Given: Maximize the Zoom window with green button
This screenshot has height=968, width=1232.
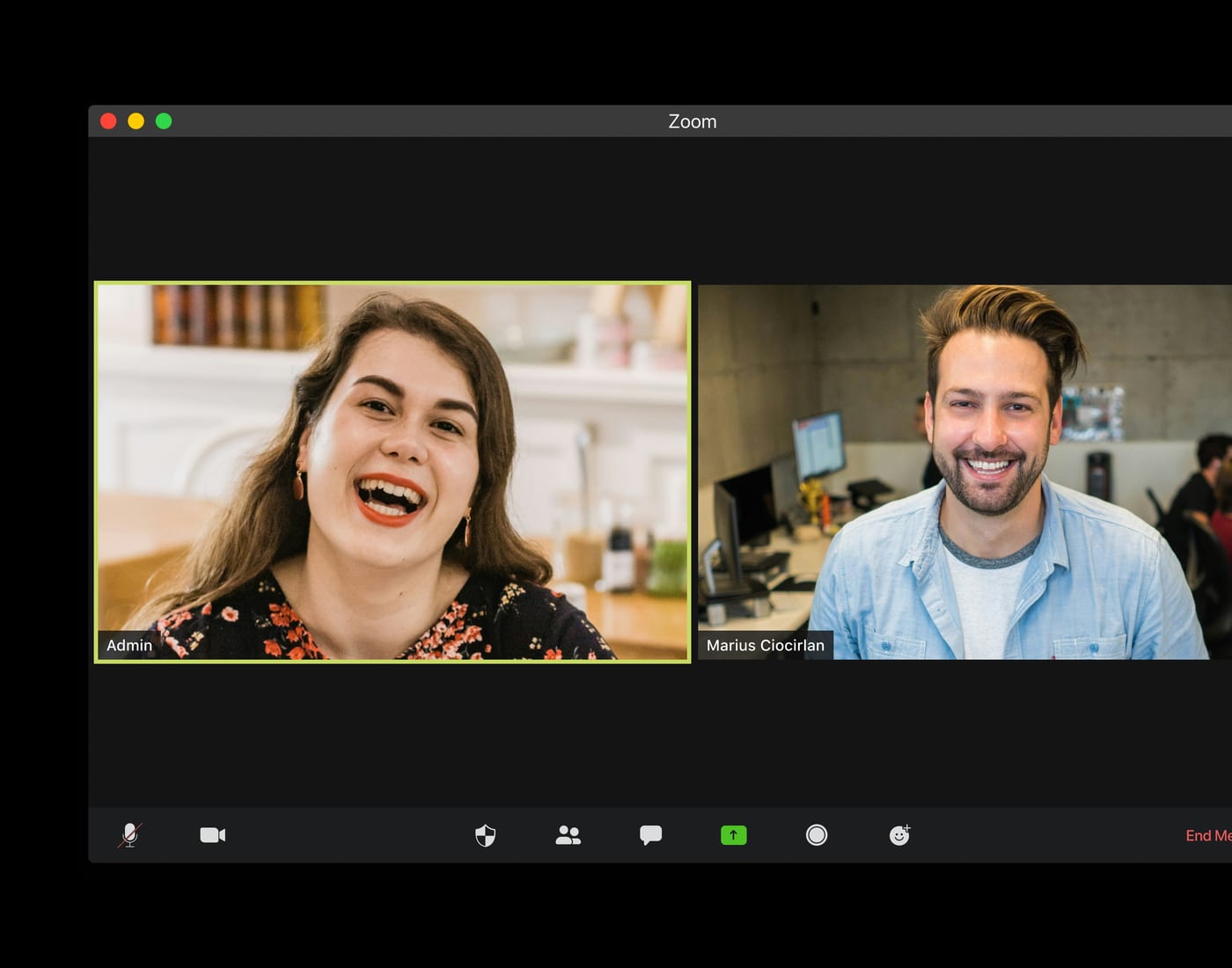Looking at the screenshot, I should [x=164, y=121].
